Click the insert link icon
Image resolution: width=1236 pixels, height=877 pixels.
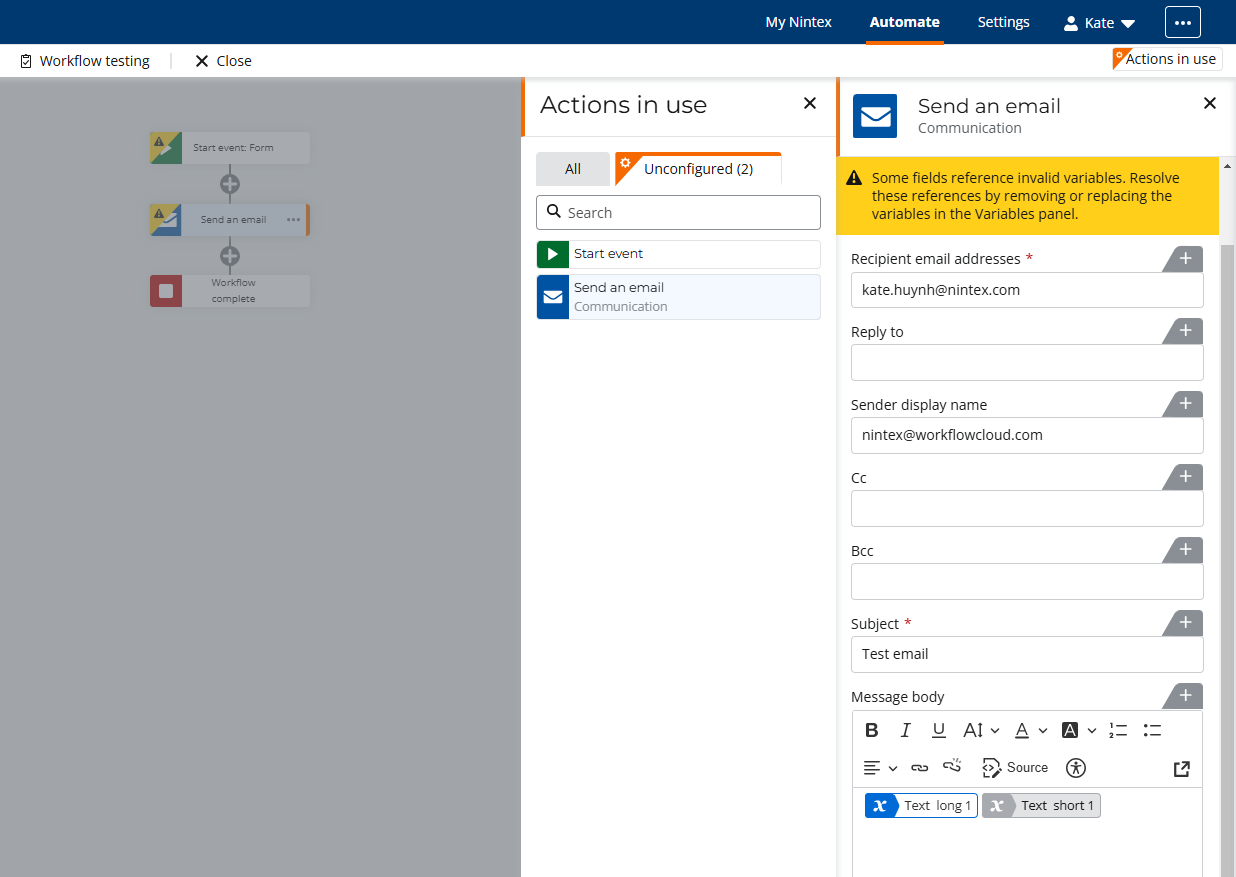coord(919,768)
